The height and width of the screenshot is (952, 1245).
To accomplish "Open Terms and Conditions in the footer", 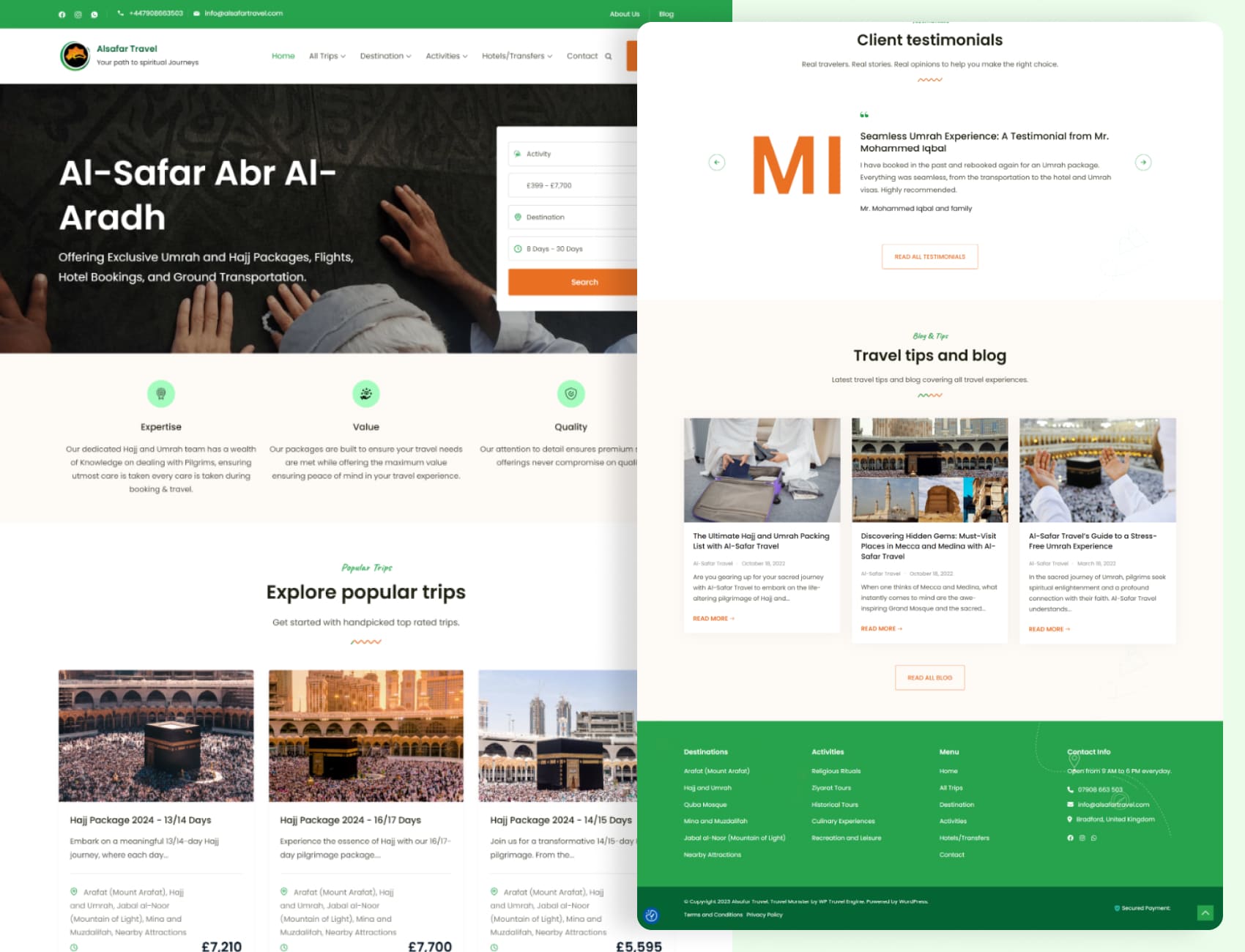I will click(713, 915).
